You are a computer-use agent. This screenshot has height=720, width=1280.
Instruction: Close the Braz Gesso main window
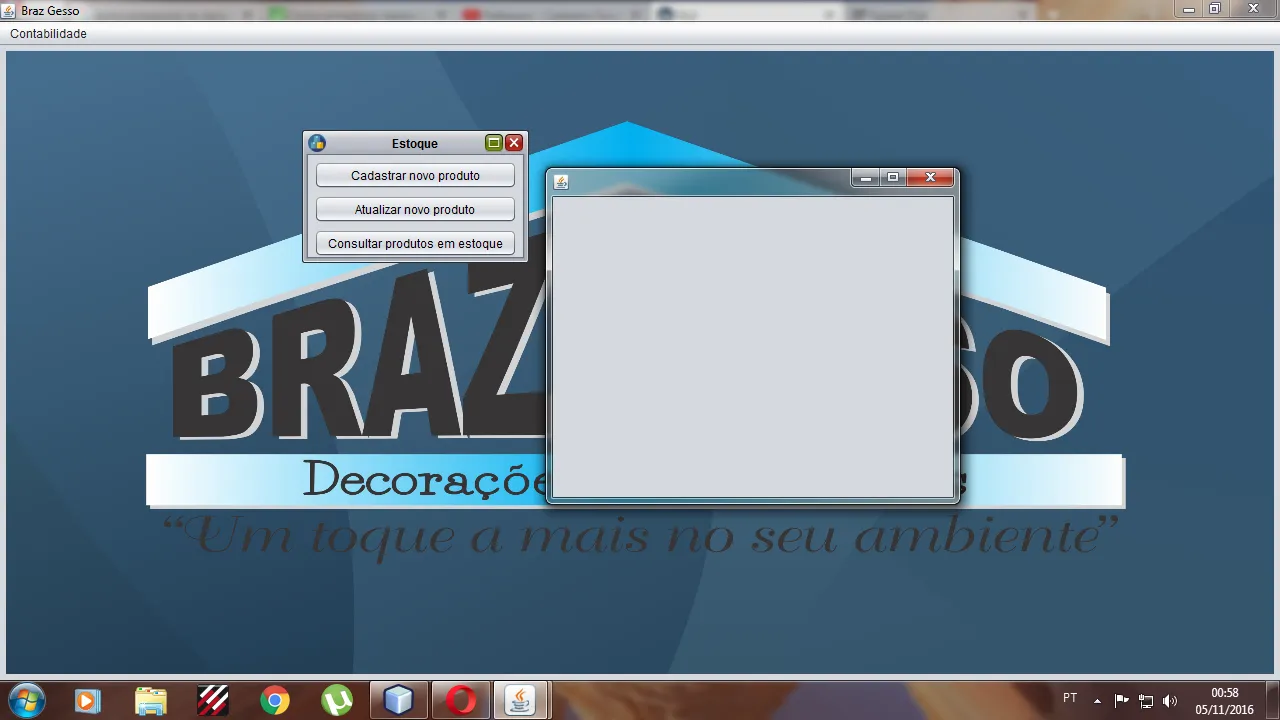(x=1253, y=8)
